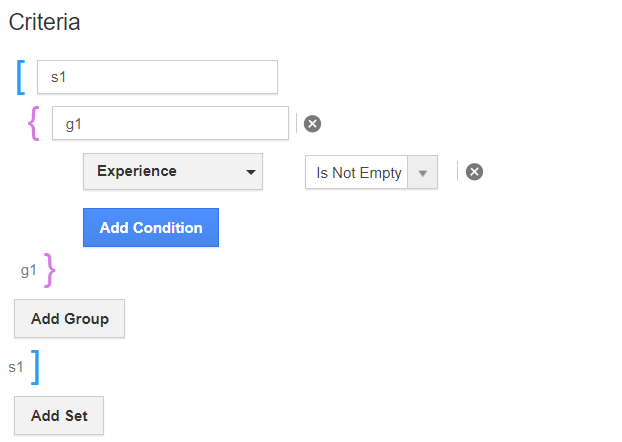
Task: Click the pink opening brace of the group
Action: pyautogui.click(x=36, y=124)
